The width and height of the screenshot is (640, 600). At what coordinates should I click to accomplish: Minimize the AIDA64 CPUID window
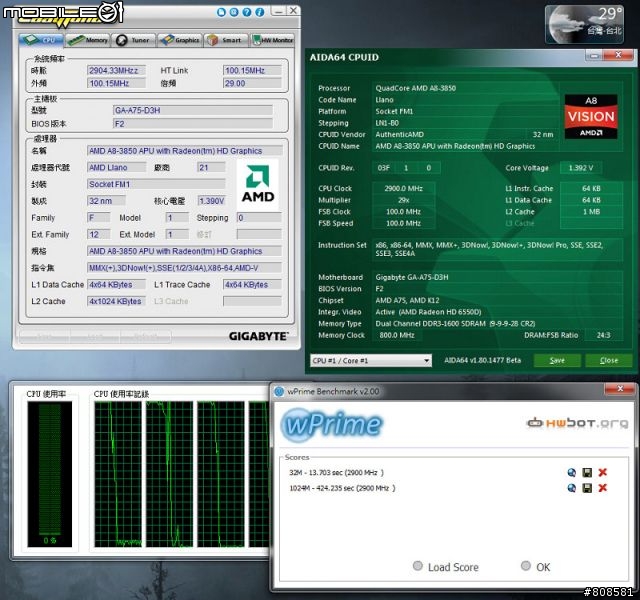point(594,56)
